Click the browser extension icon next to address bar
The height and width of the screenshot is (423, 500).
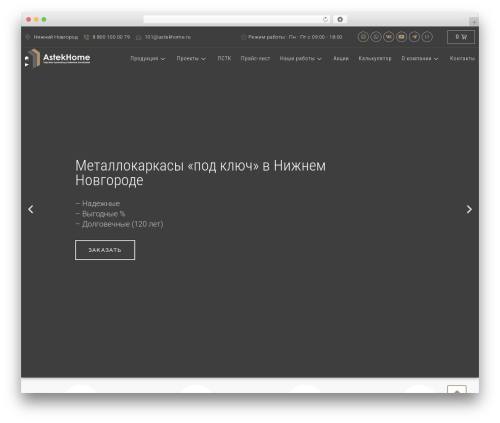[x=340, y=19]
